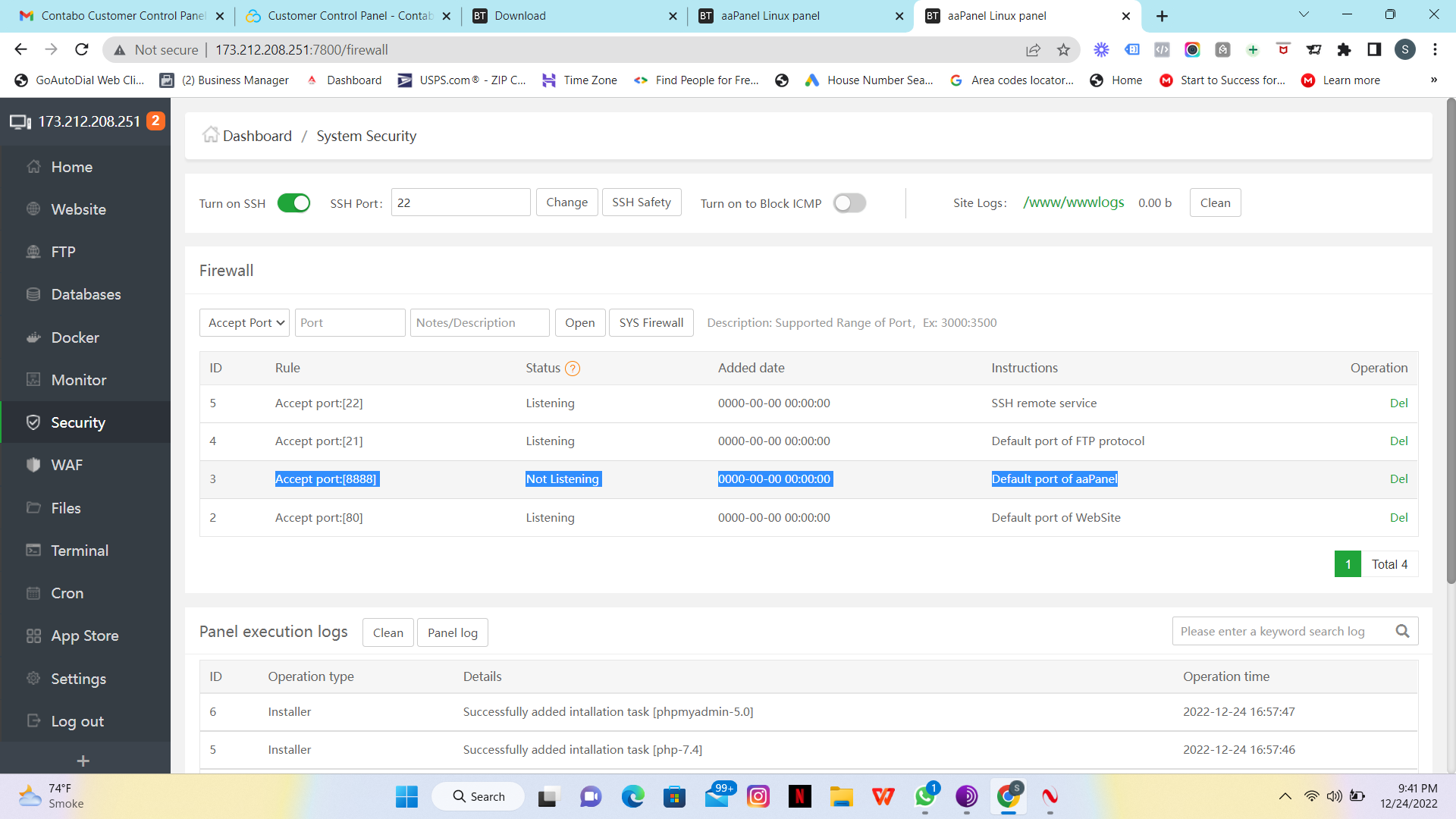Enable the Block ICMP switch

pyautogui.click(x=849, y=203)
